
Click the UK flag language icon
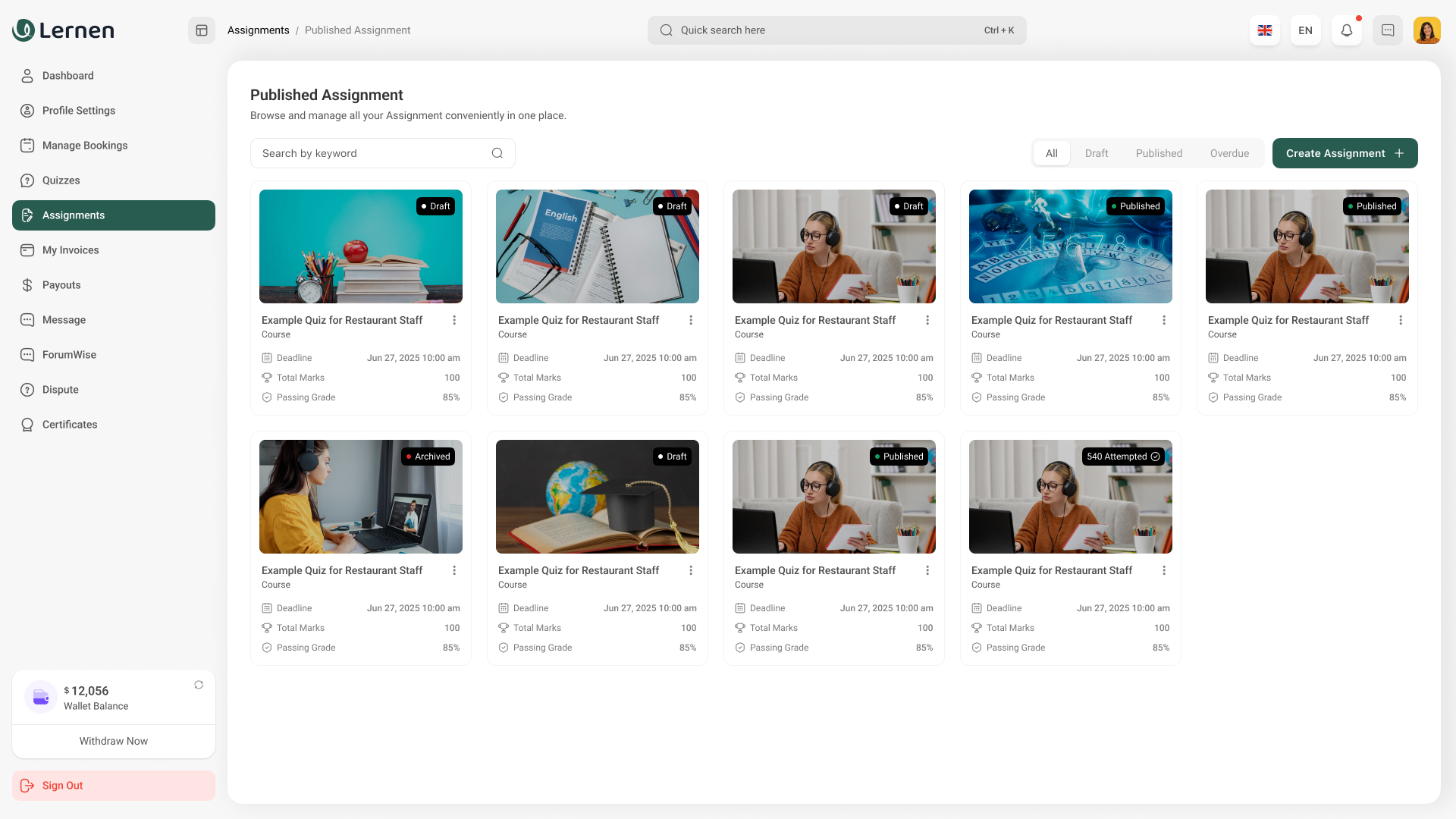(x=1265, y=30)
